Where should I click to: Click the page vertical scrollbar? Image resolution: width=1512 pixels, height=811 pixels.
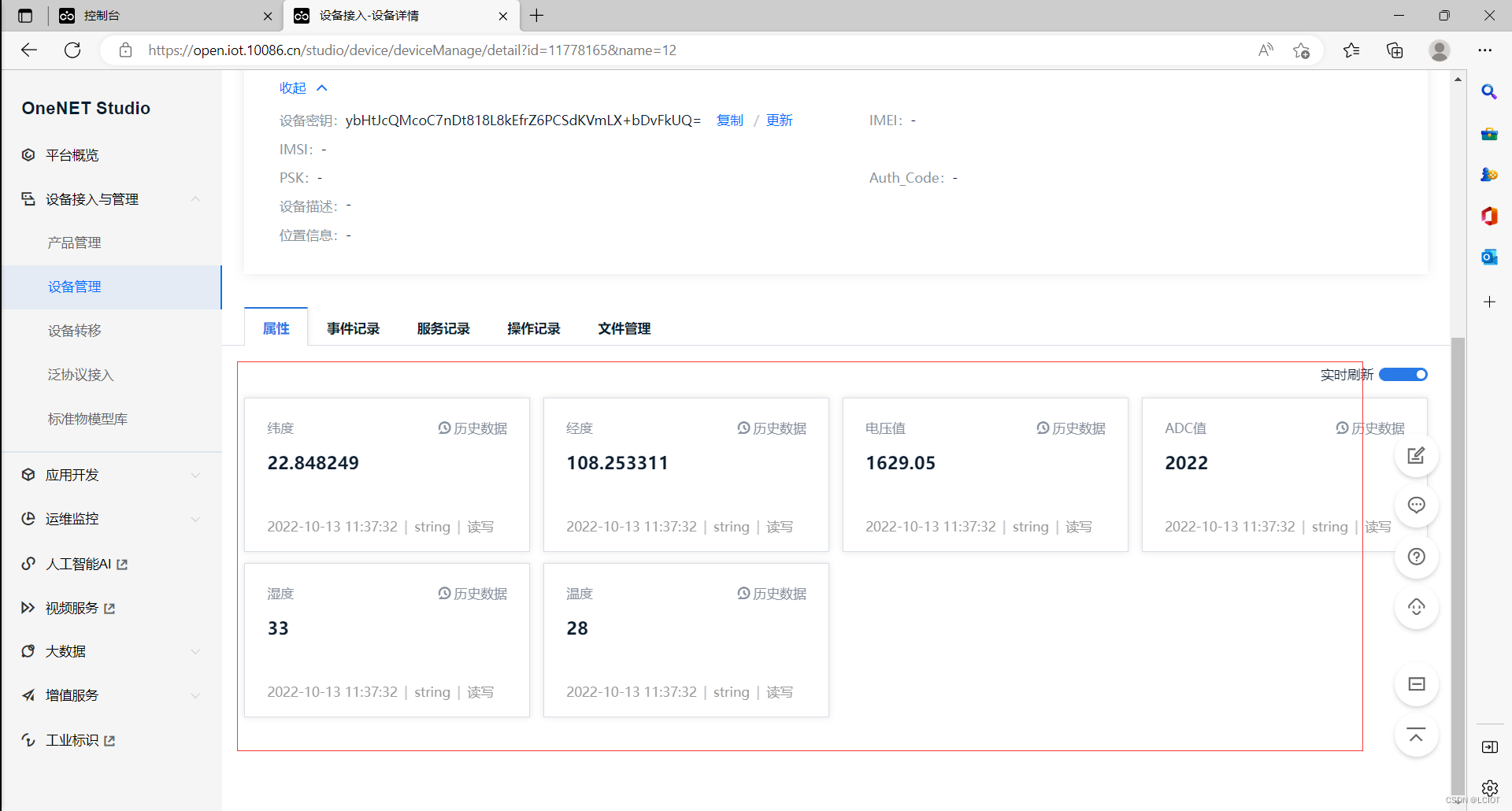pyautogui.click(x=1458, y=567)
